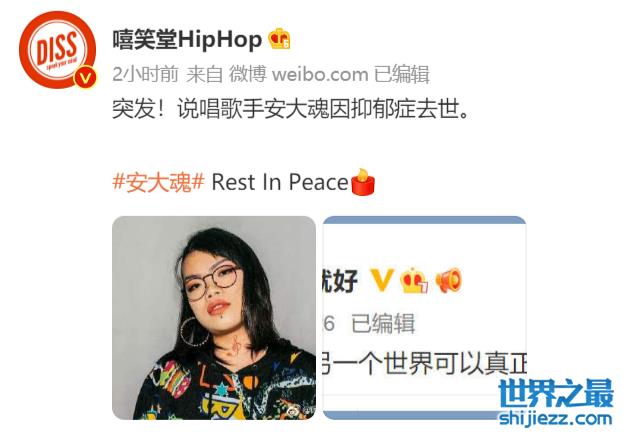This screenshot has height=433, width=623.
Task: Click the crown membership icon beside username
Action: (x=279, y=39)
